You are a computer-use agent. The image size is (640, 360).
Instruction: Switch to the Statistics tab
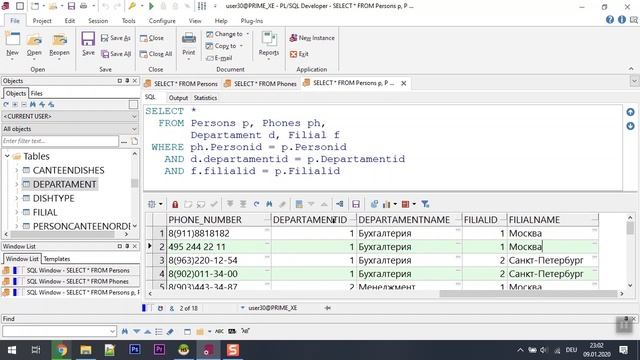point(205,98)
